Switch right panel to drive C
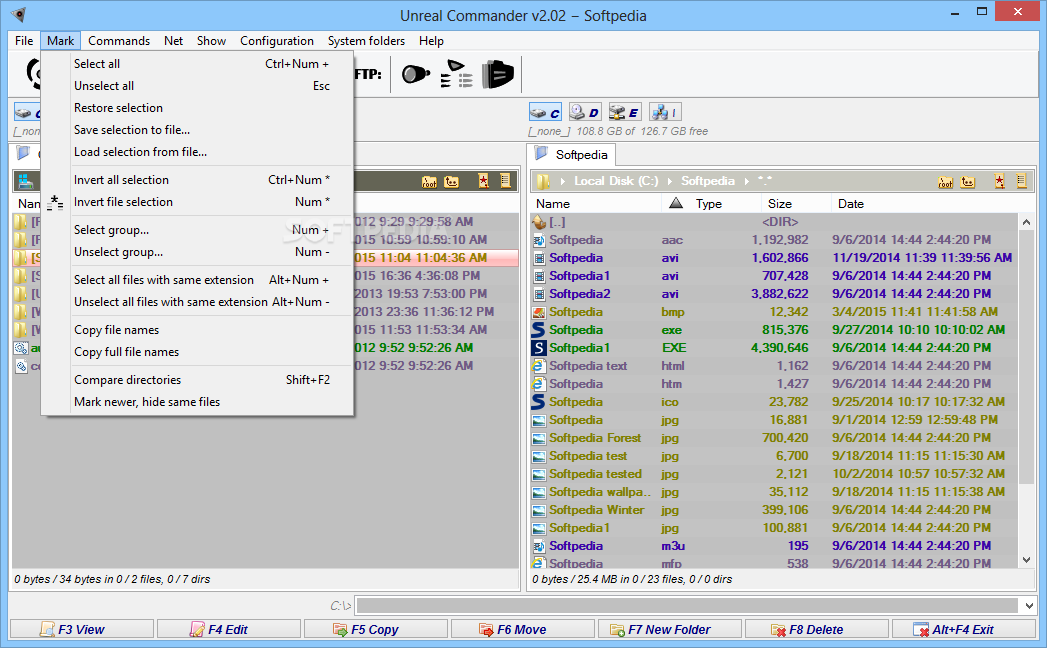 [x=546, y=112]
